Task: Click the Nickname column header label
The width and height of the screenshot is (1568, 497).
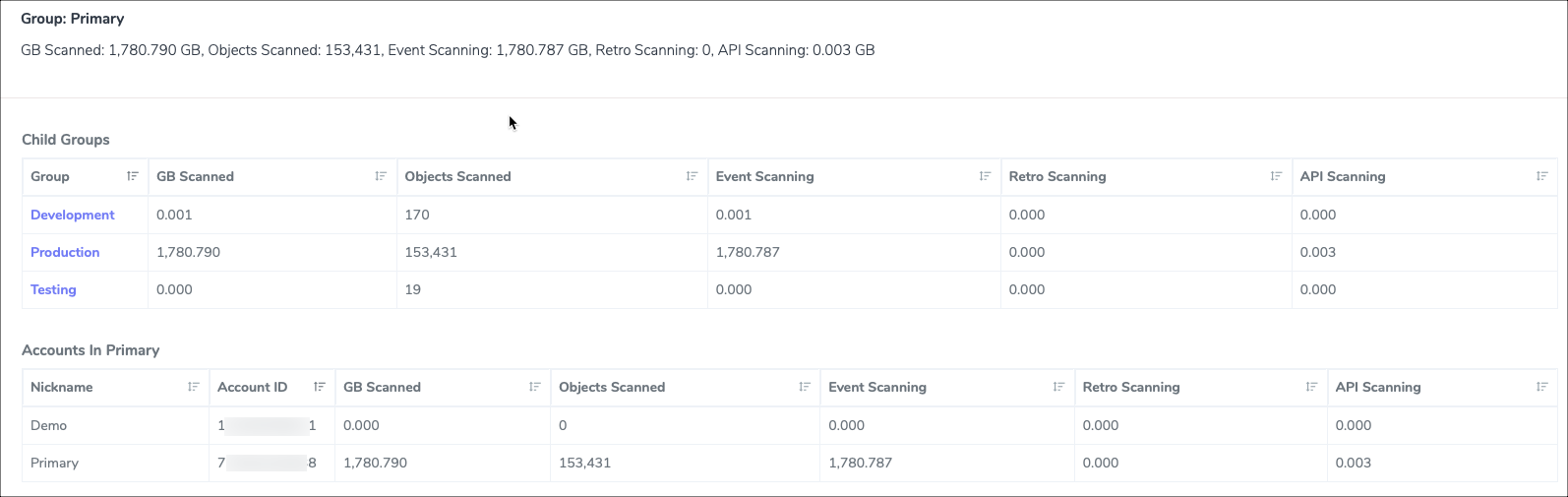Action: point(62,387)
